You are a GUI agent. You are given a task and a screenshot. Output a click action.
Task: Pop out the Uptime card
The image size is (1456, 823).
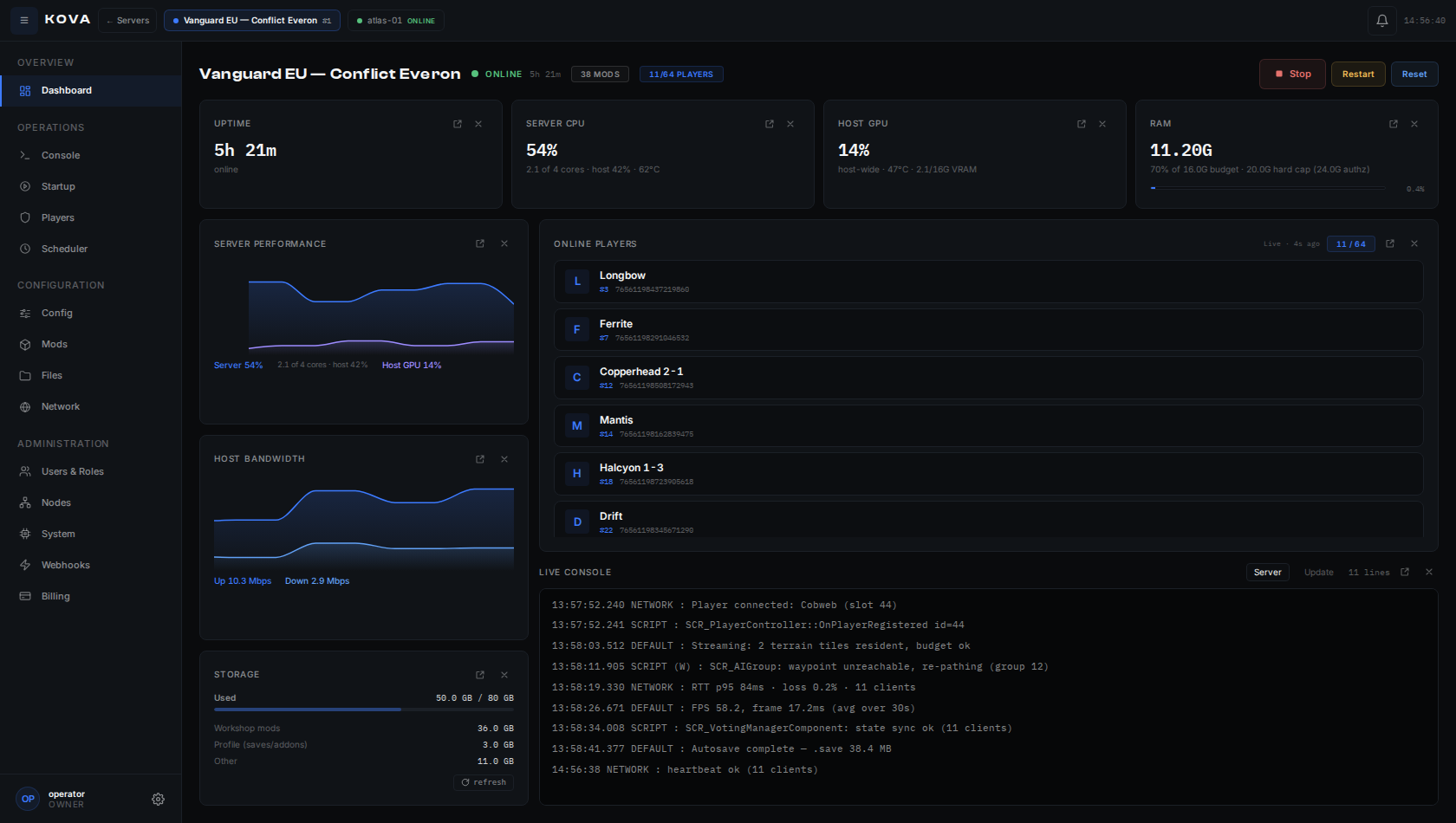[458, 124]
